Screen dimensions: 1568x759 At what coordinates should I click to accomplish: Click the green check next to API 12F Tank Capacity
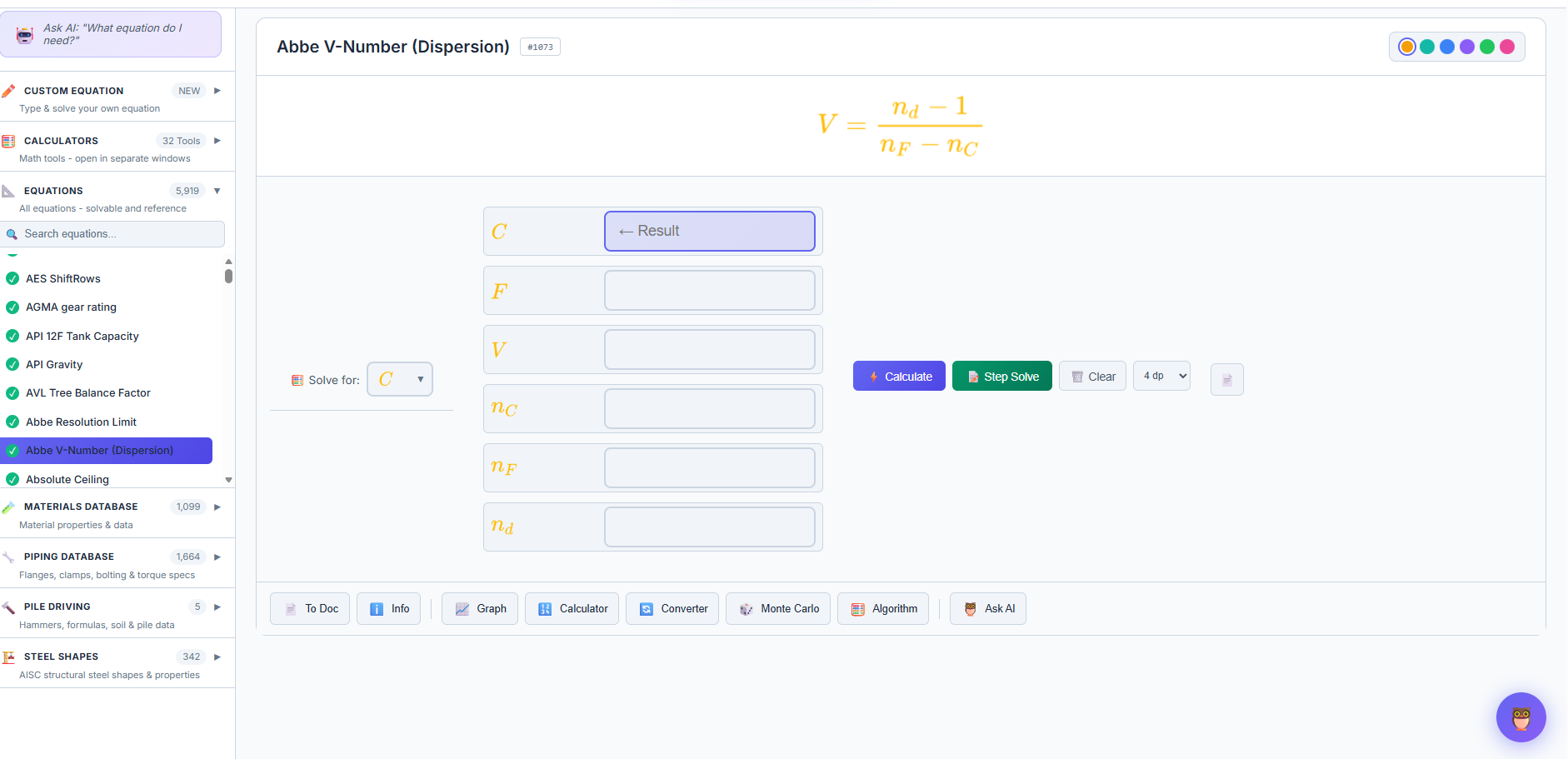click(12, 336)
